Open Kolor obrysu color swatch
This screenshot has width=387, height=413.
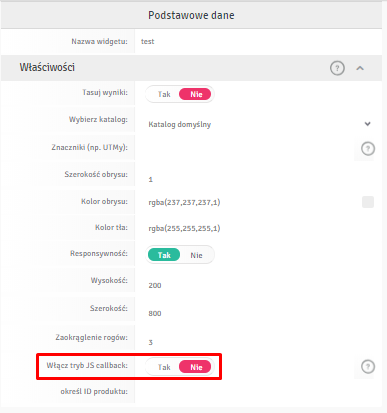tap(368, 202)
